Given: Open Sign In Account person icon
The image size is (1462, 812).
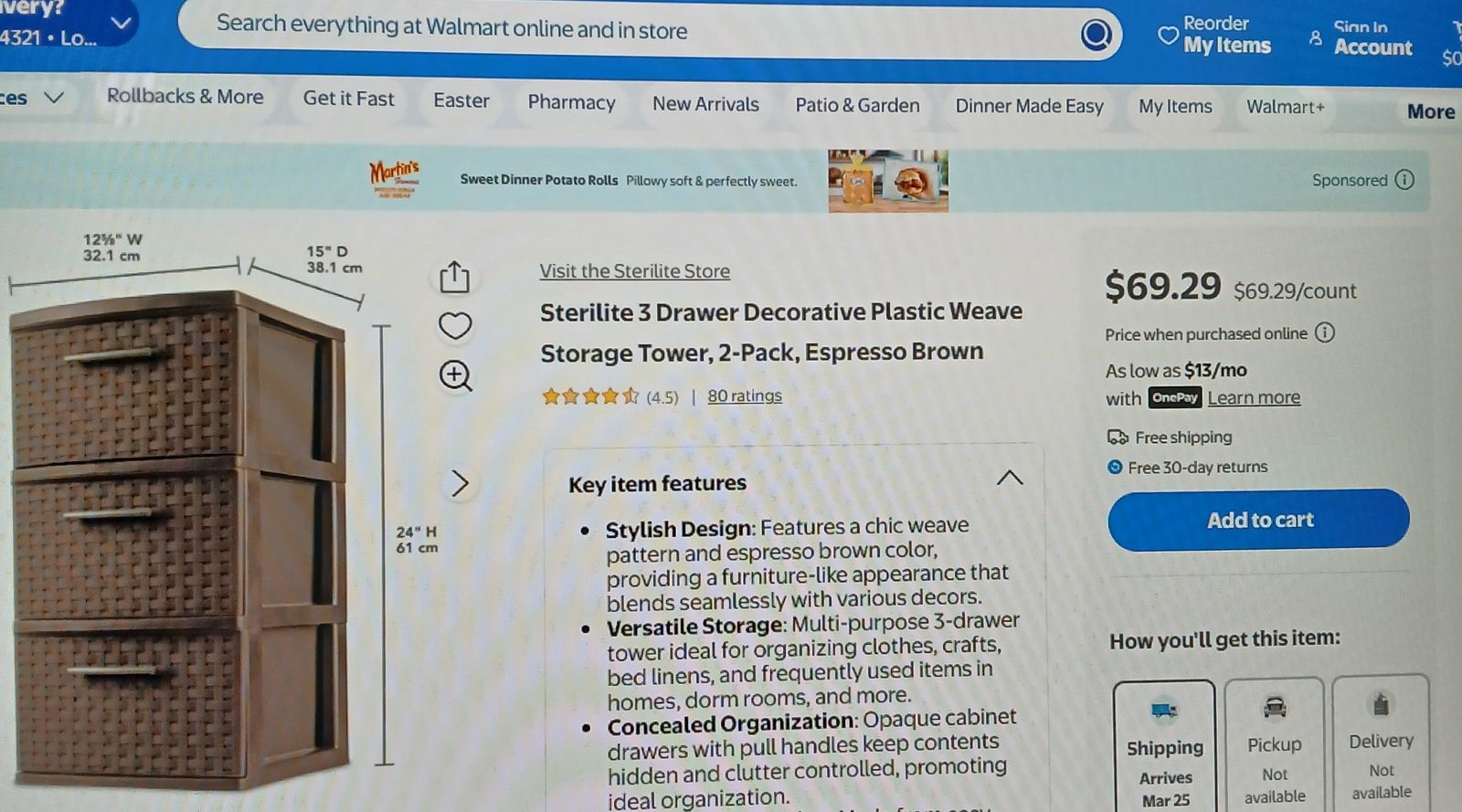Looking at the screenshot, I should (1316, 38).
